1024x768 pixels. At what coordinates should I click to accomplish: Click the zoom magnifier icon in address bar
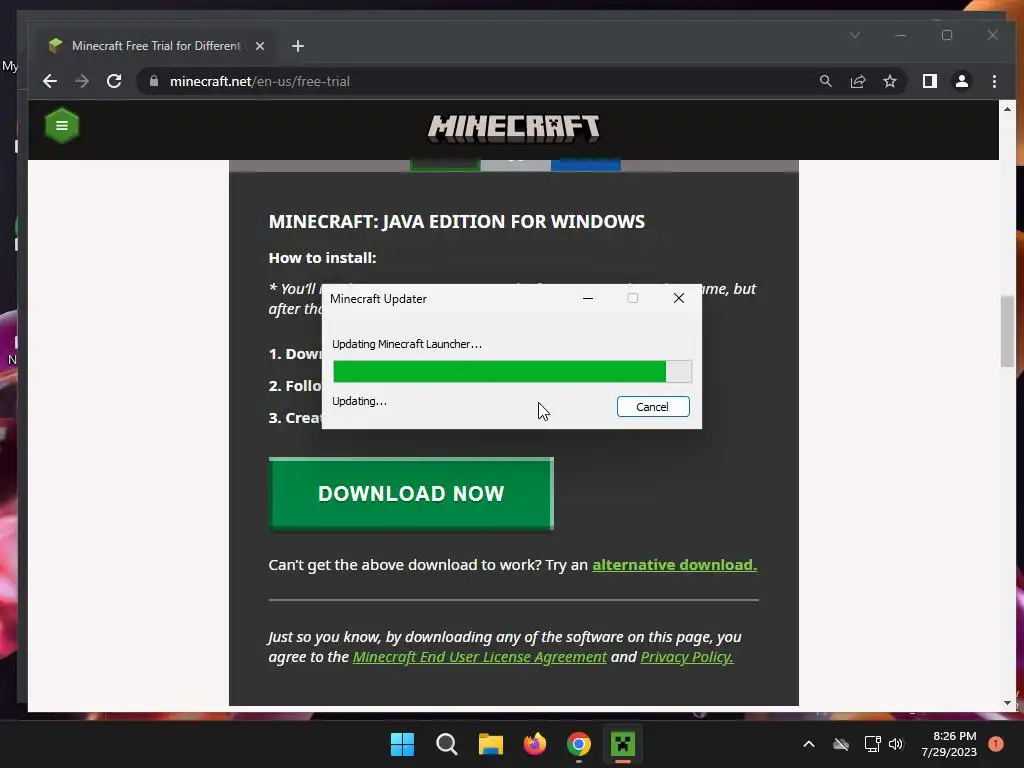point(825,81)
